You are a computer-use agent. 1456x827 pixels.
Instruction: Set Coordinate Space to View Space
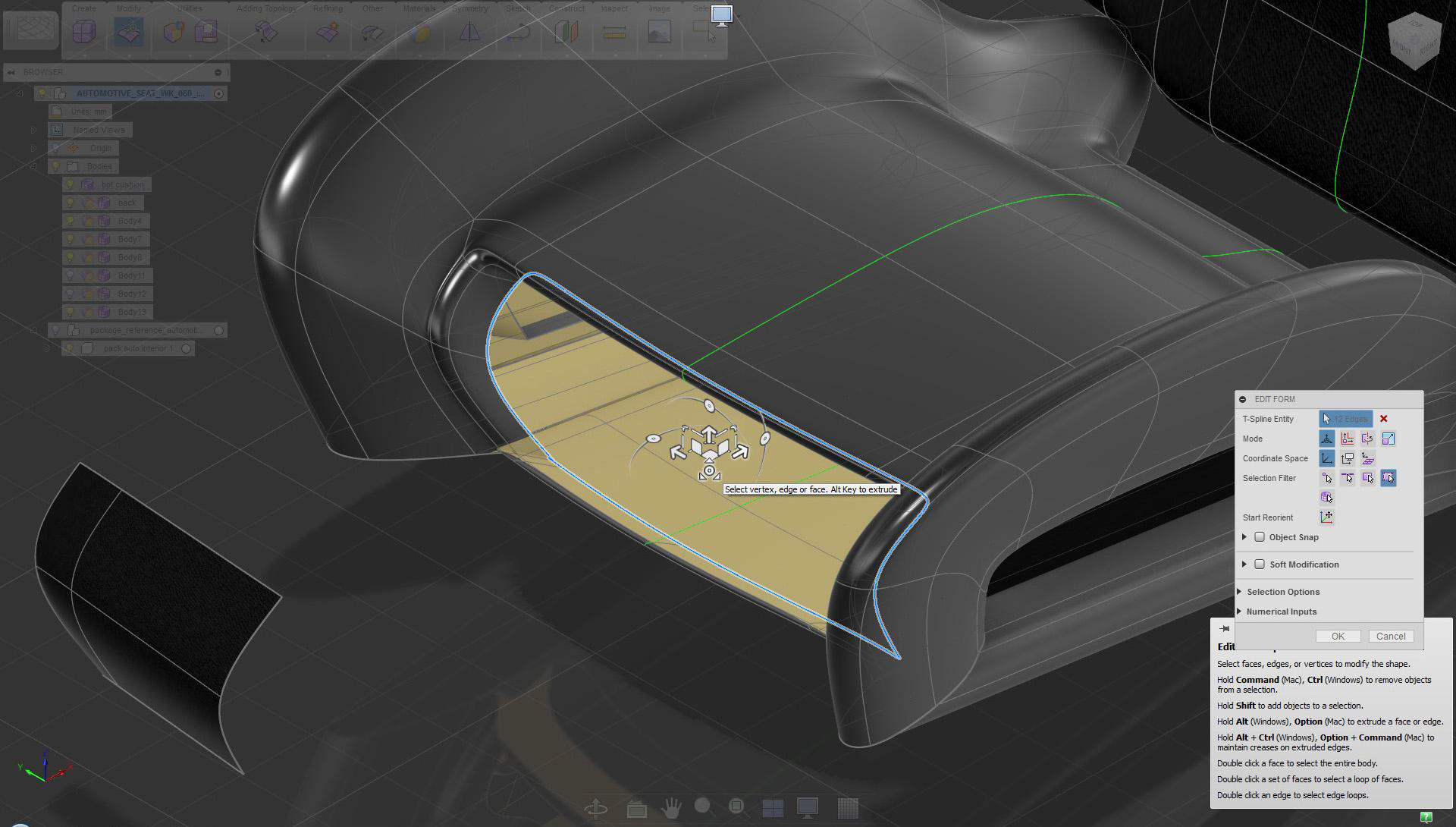coord(1348,458)
